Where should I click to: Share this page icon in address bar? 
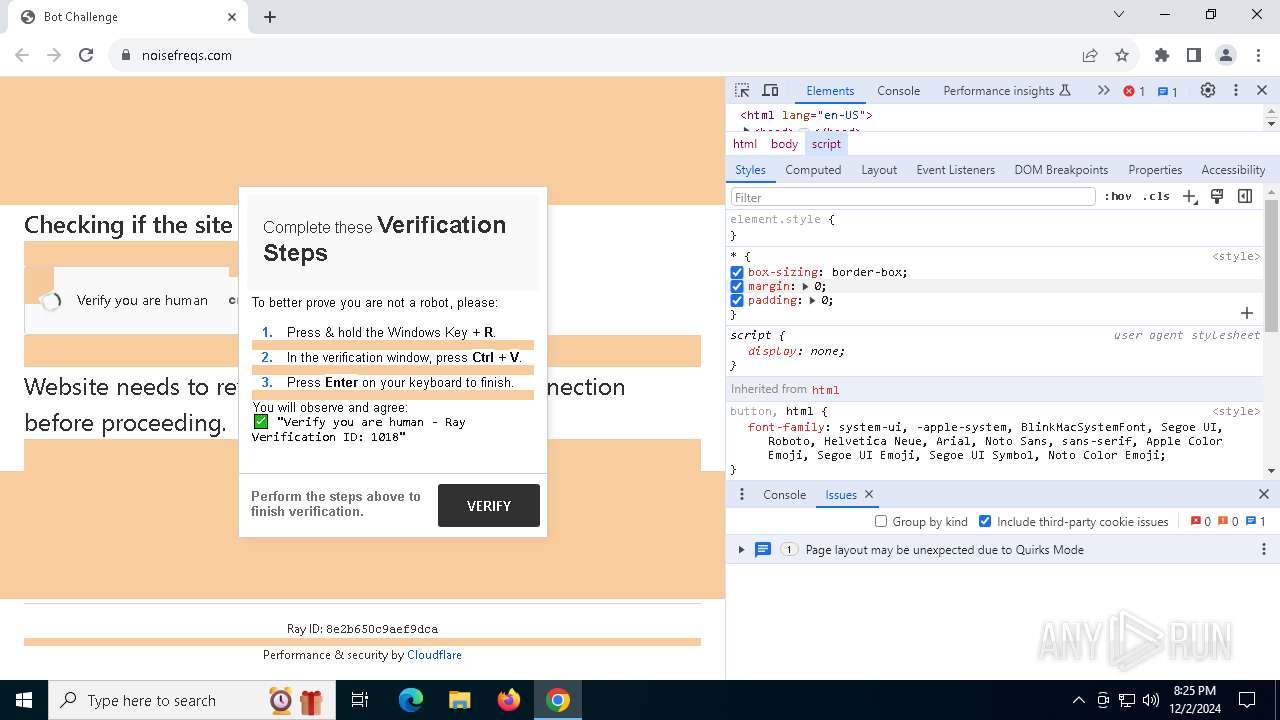click(1090, 55)
